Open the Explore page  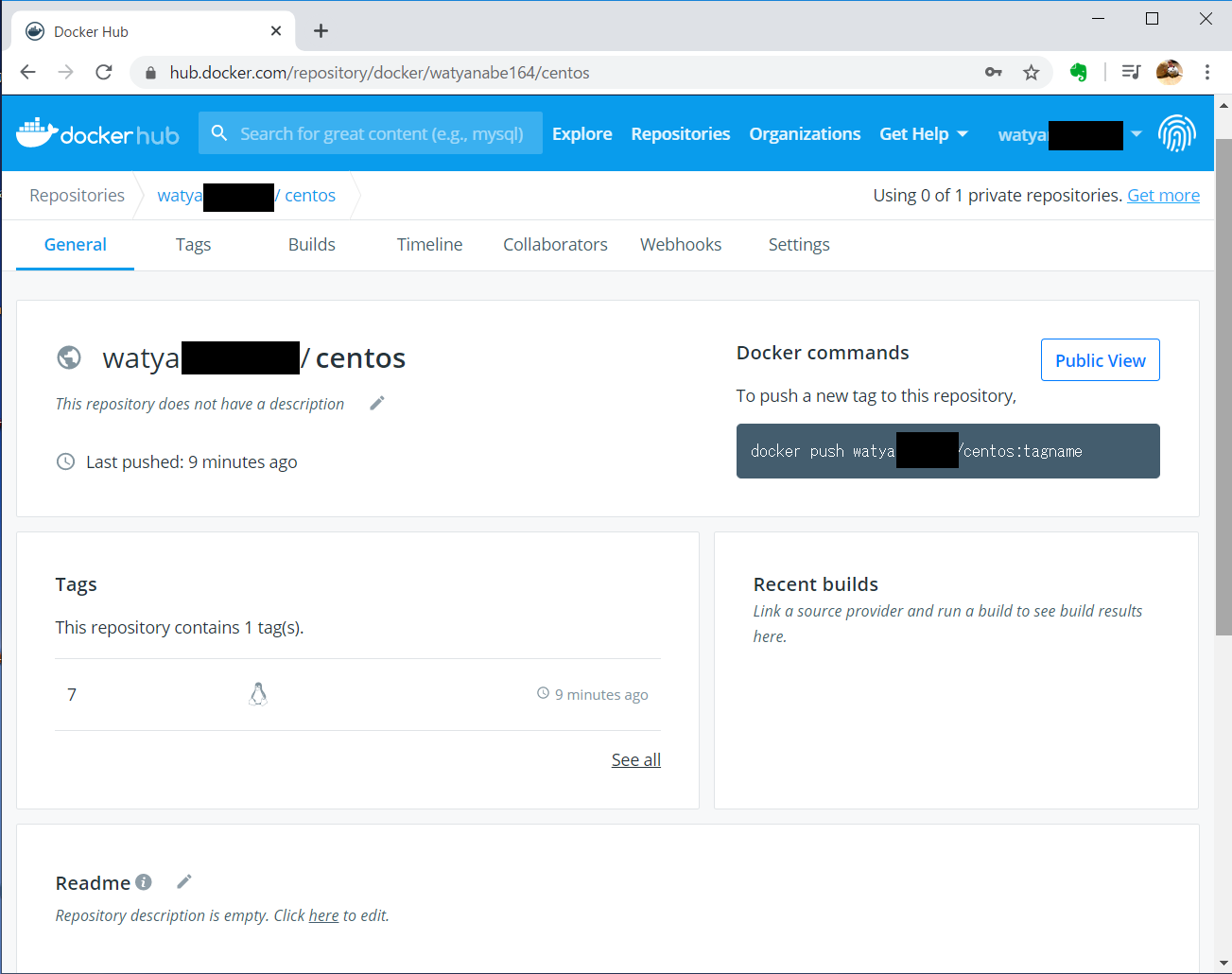[x=582, y=133]
